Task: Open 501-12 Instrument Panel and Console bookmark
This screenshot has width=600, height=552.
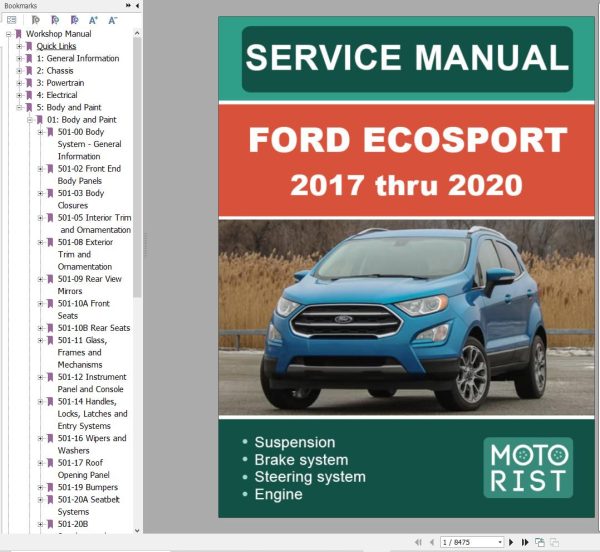Action: 92,383
